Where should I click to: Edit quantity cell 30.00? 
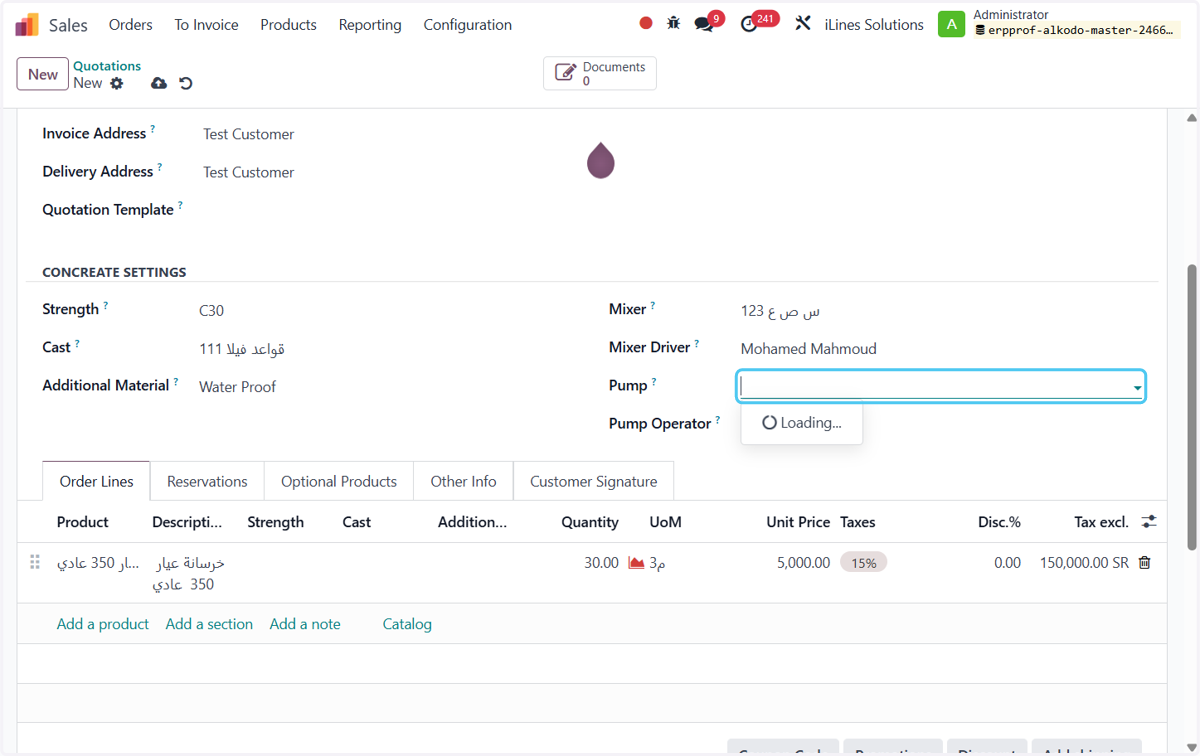[x=601, y=563]
